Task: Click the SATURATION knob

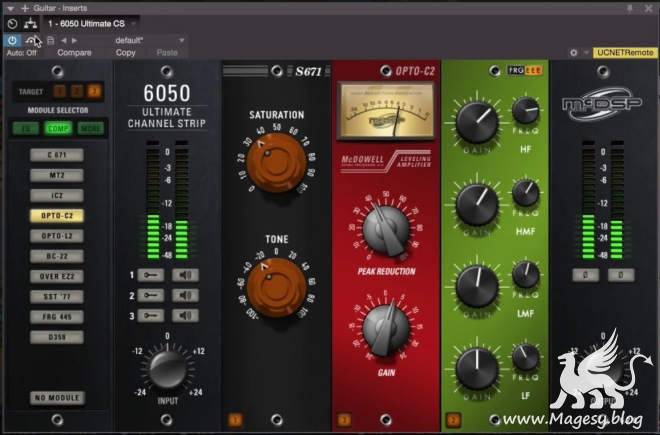Action: pos(277,163)
